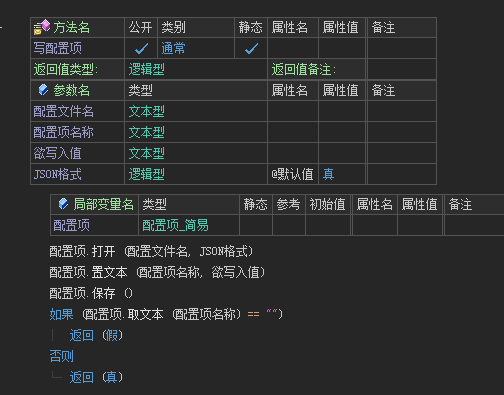
Task: Click the 初始值 column header
Action: (x=327, y=204)
